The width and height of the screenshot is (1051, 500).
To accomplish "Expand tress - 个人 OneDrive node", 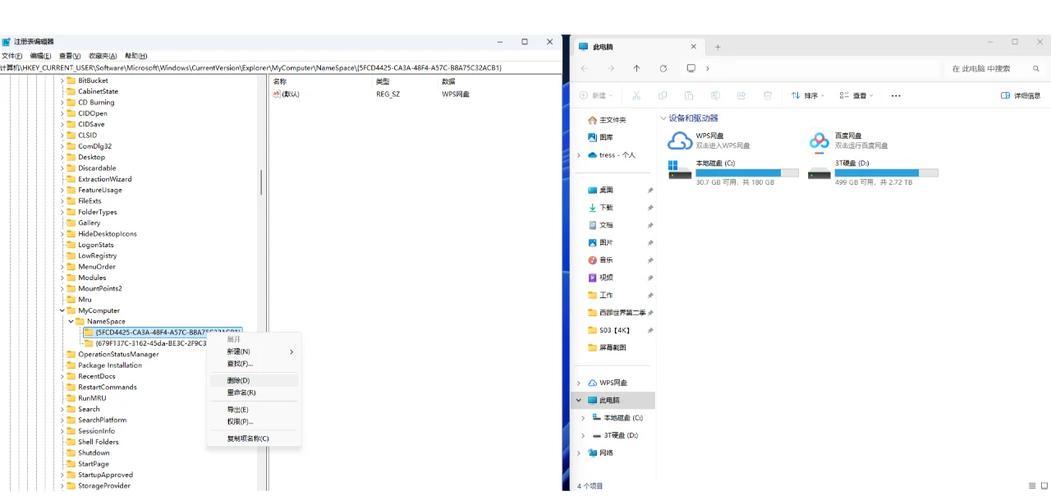I will (x=578, y=155).
